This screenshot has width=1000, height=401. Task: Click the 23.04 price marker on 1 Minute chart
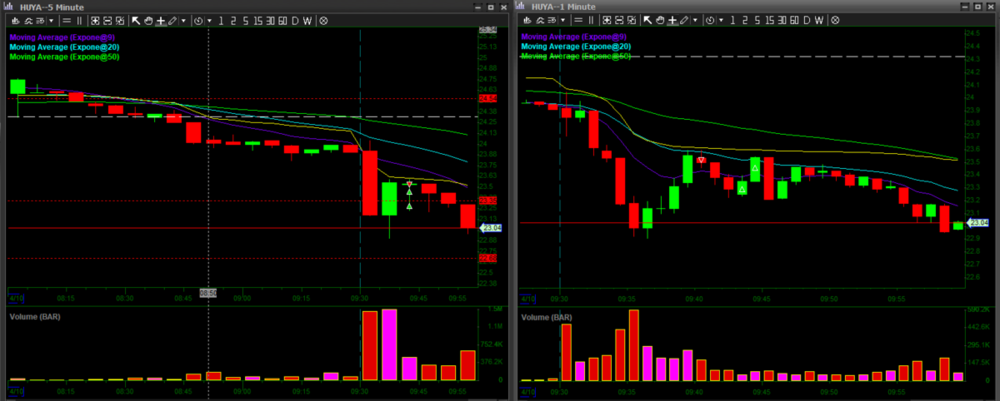point(978,223)
